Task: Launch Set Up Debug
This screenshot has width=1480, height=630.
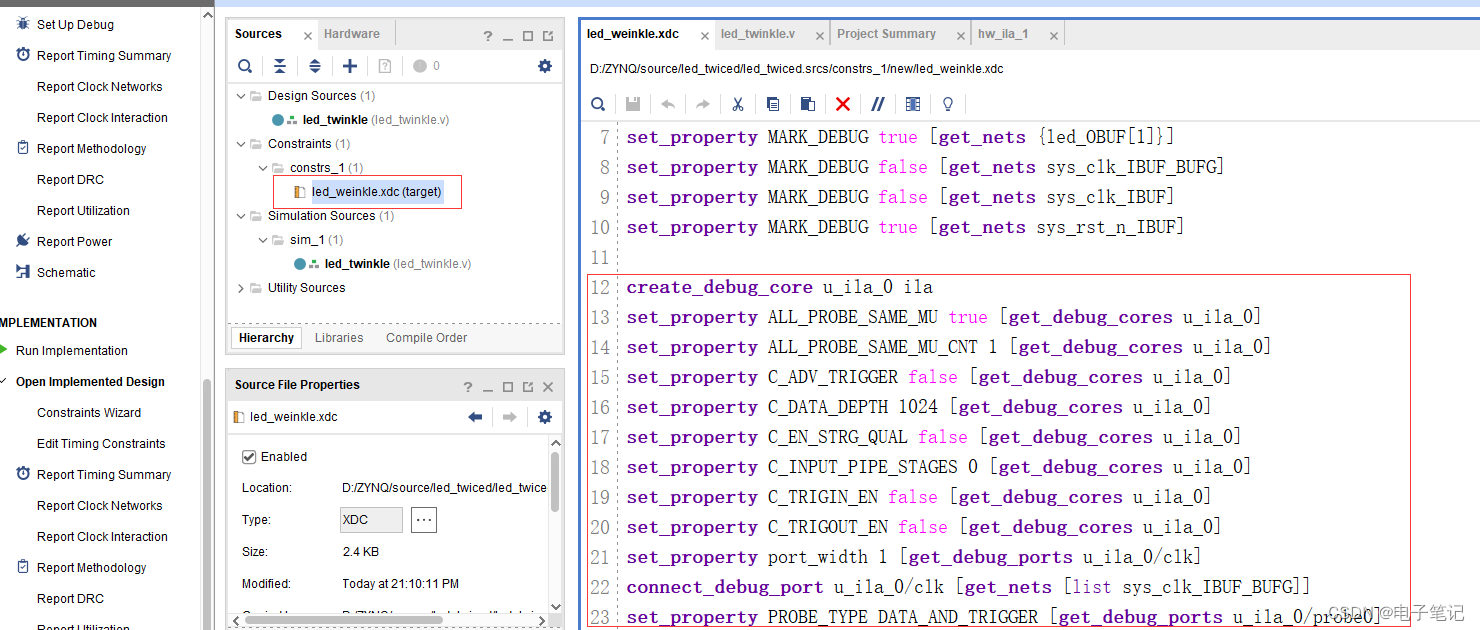Action: pyautogui.click(x=75, y=25)
